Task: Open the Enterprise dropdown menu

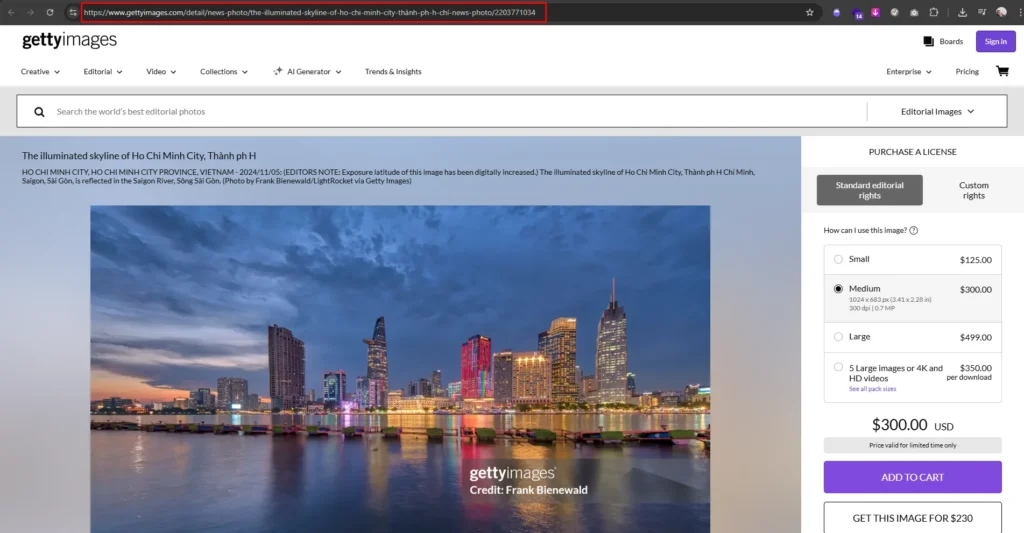Action: pos(908,72)
